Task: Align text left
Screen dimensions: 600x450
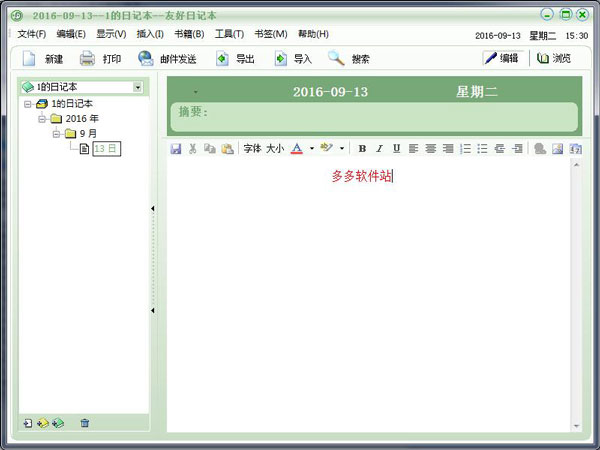Action: coord(413,148)
